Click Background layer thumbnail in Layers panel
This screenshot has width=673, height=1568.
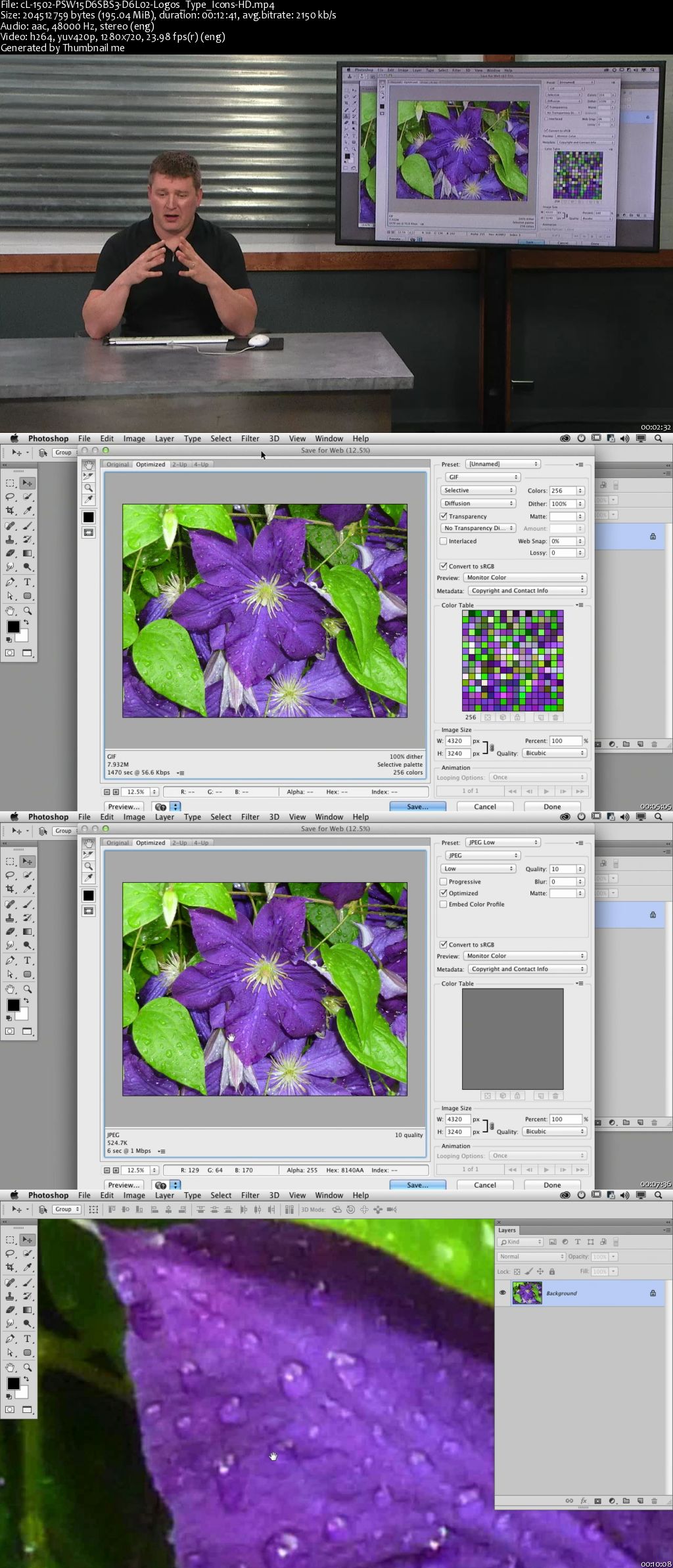point(527,1293)
